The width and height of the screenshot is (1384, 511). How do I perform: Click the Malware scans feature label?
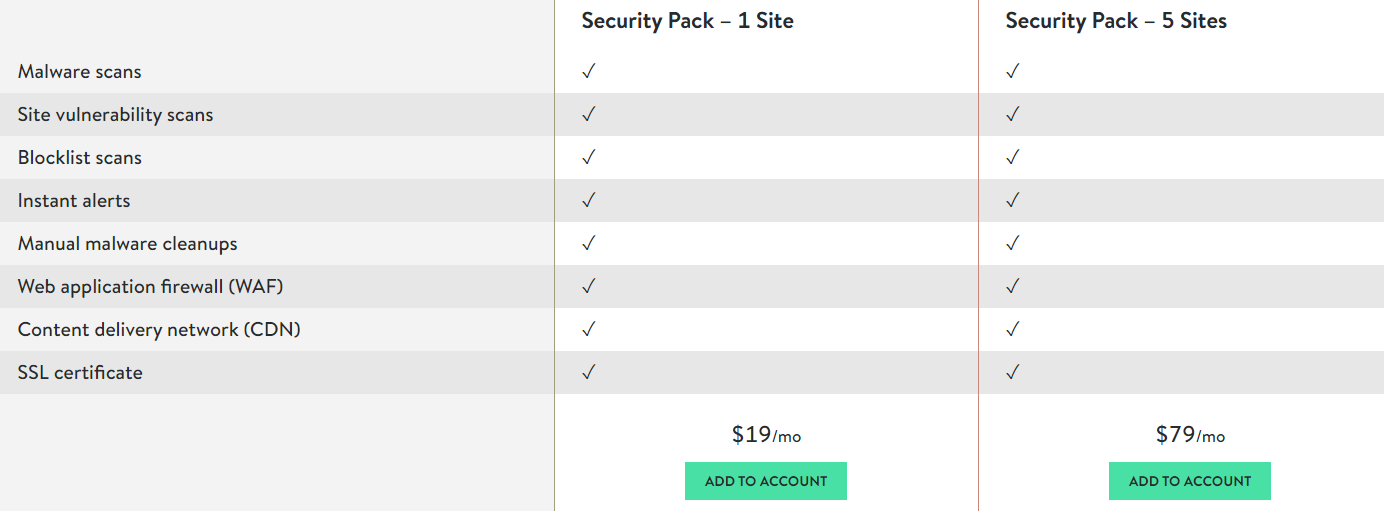[x=80, y=72]
